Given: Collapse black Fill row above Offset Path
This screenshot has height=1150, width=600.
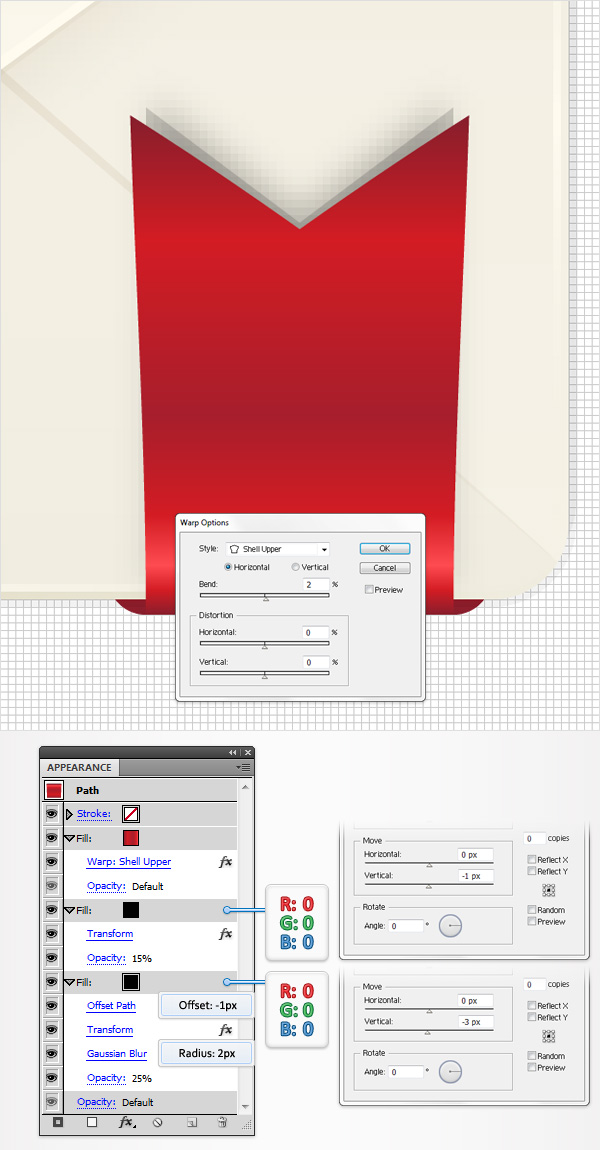Looking at the screenshot, I should (x=70, y=982).
